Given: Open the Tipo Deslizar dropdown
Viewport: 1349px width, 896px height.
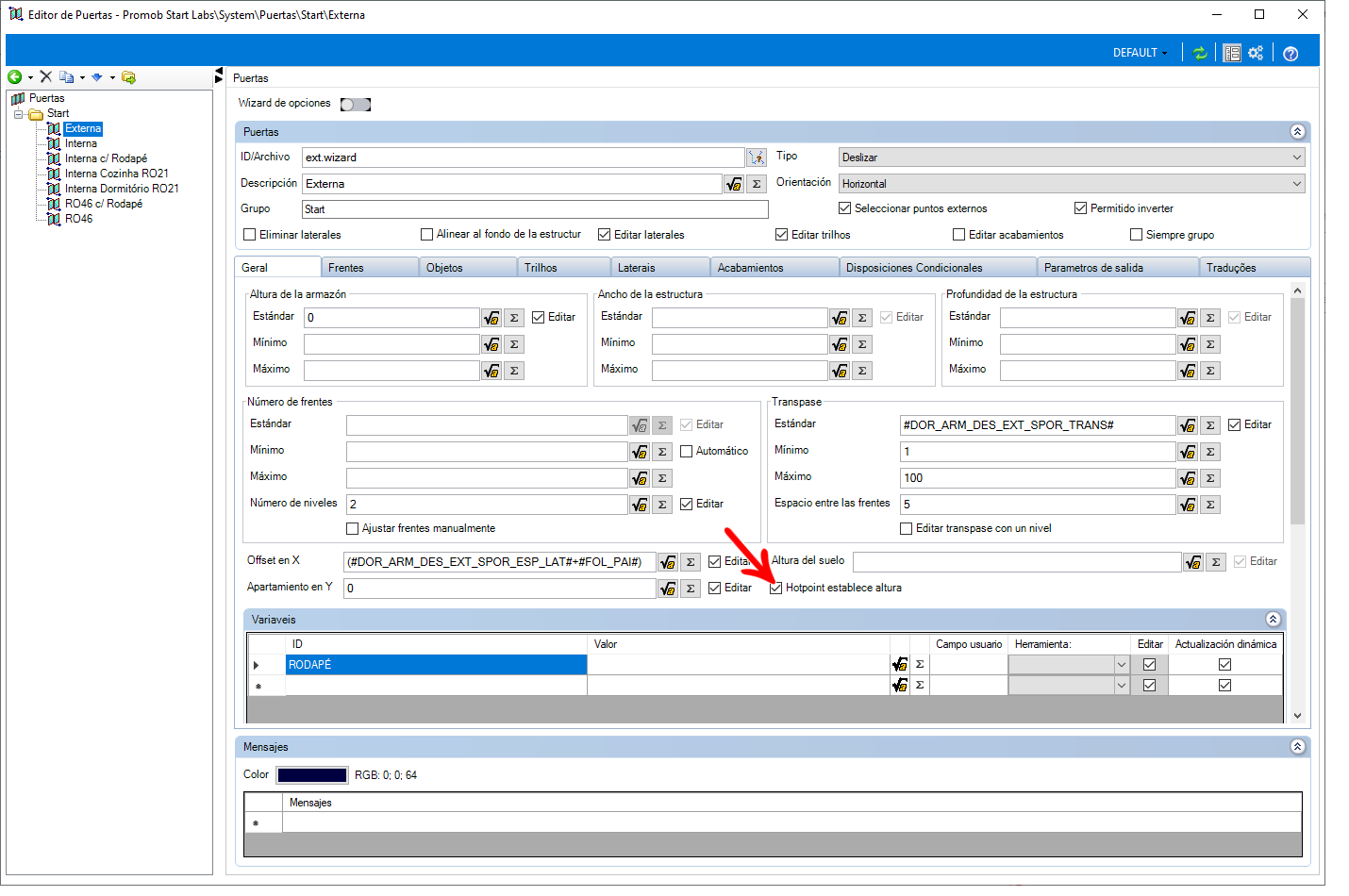Looking at the screenshot, I should coord(1072,158).
